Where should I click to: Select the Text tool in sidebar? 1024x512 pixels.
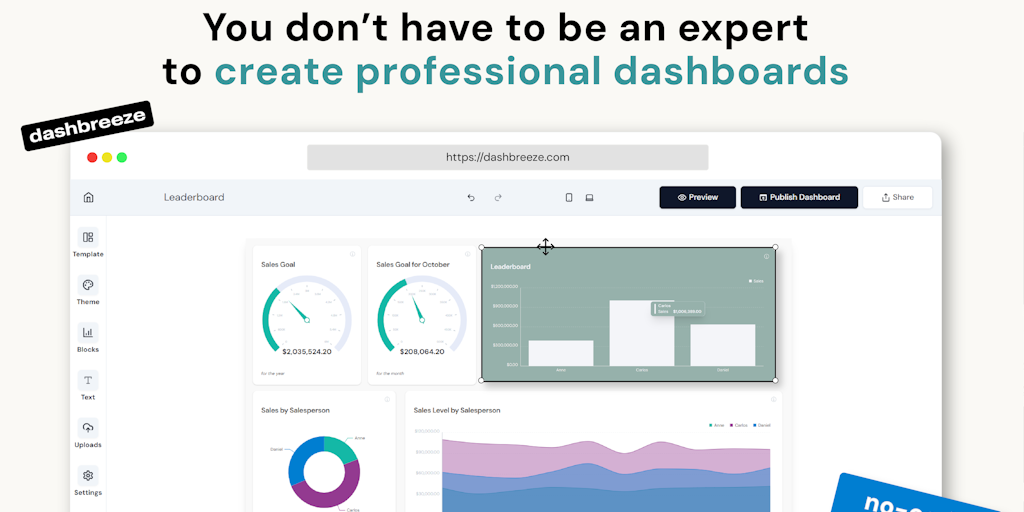pyautogui.click(x=88, y=385)
